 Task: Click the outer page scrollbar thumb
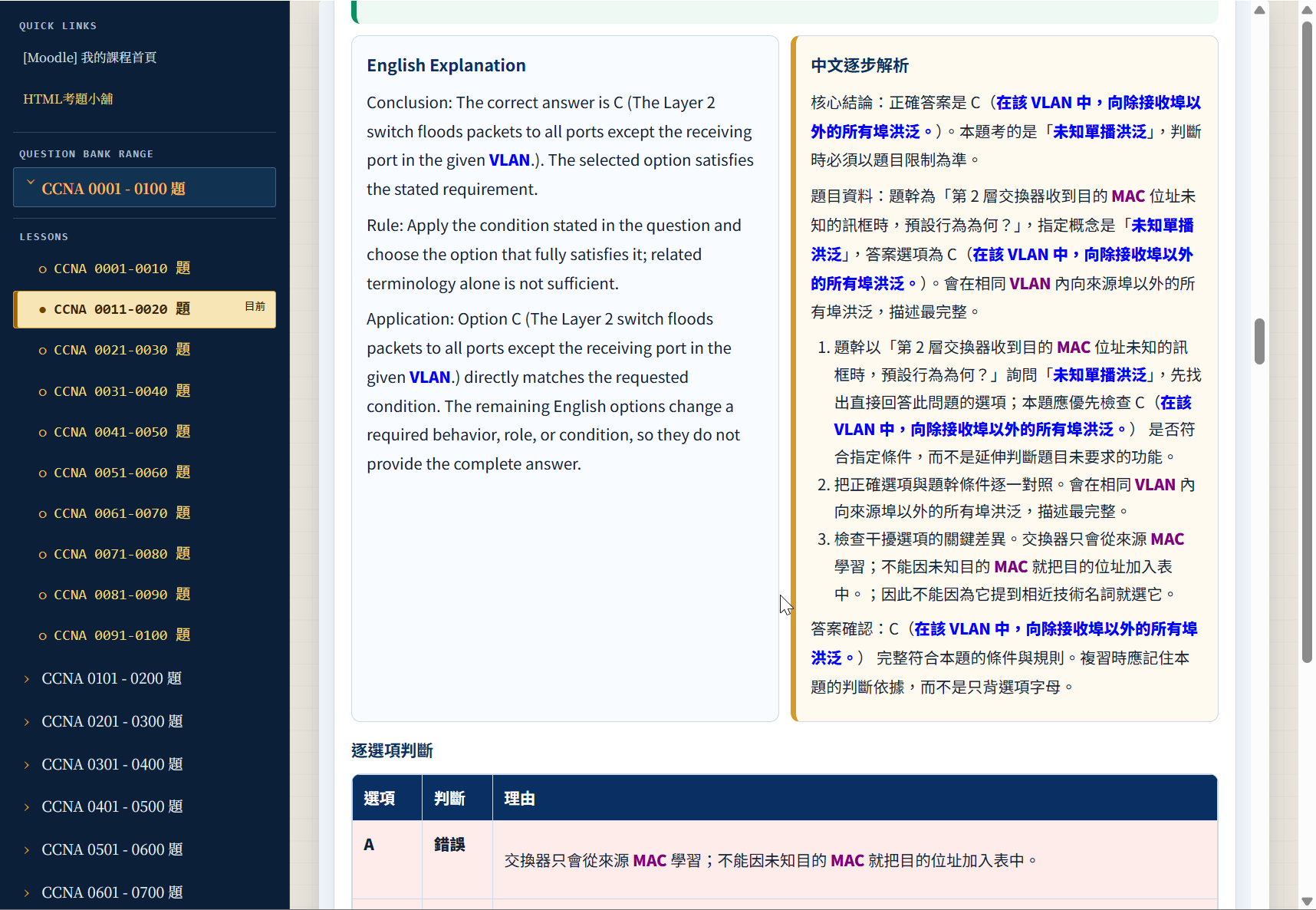1308,342
